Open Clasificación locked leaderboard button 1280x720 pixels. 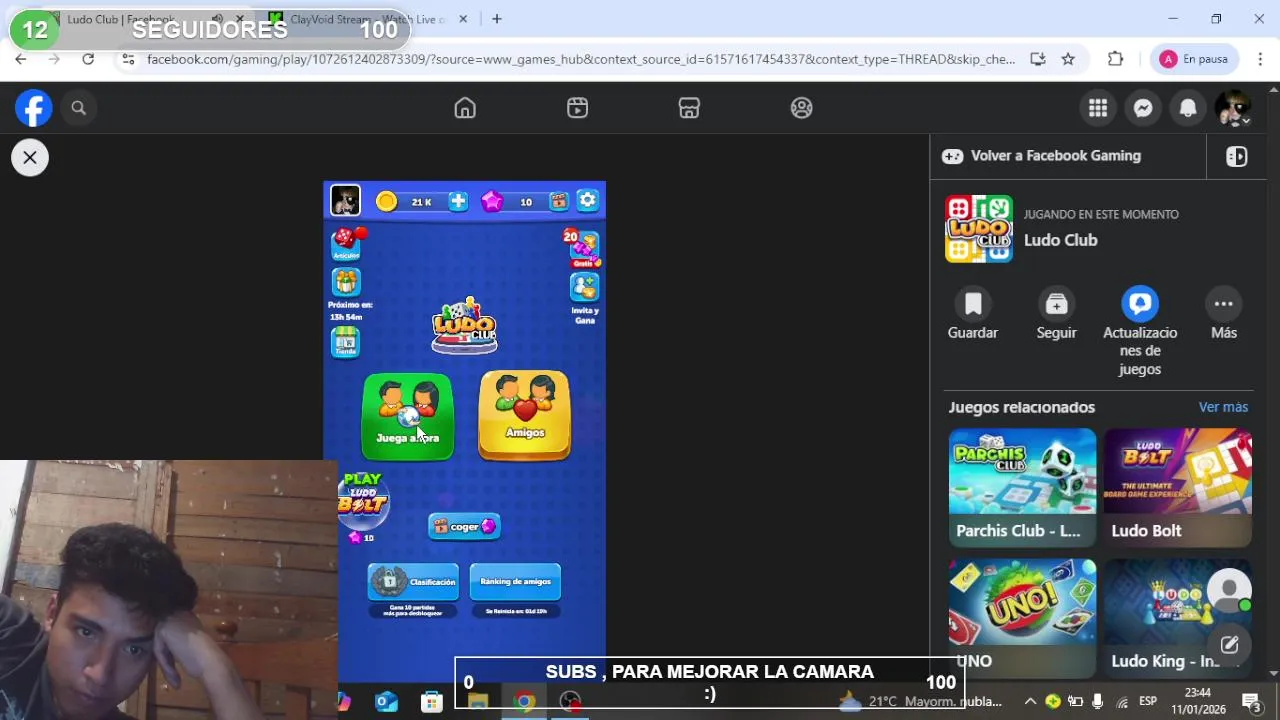coord(413,582)
